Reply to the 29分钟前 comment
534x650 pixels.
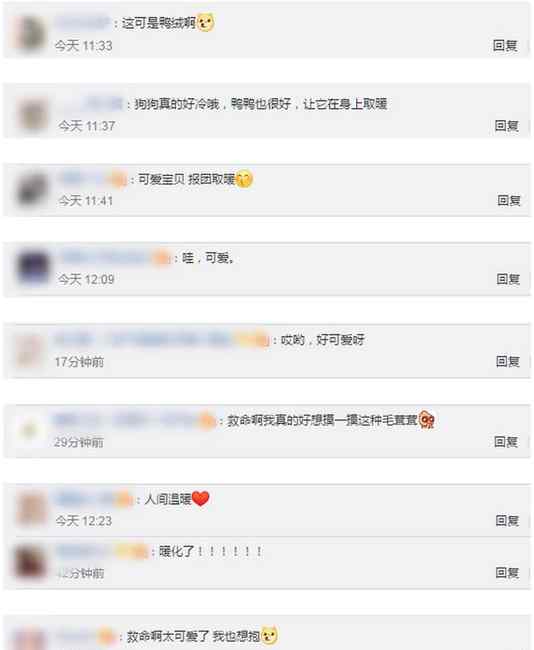(506, 442)
